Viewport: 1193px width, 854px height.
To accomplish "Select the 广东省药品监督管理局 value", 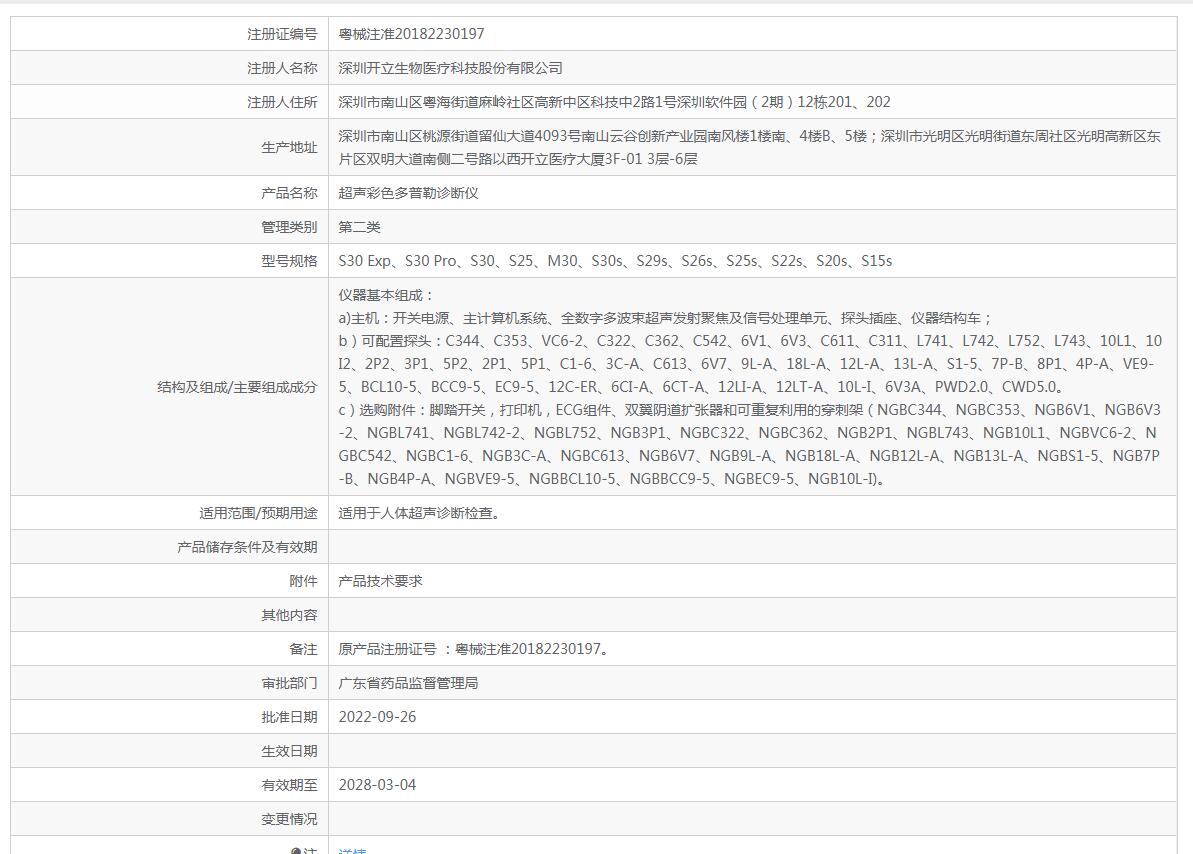I will pos(409,684).
